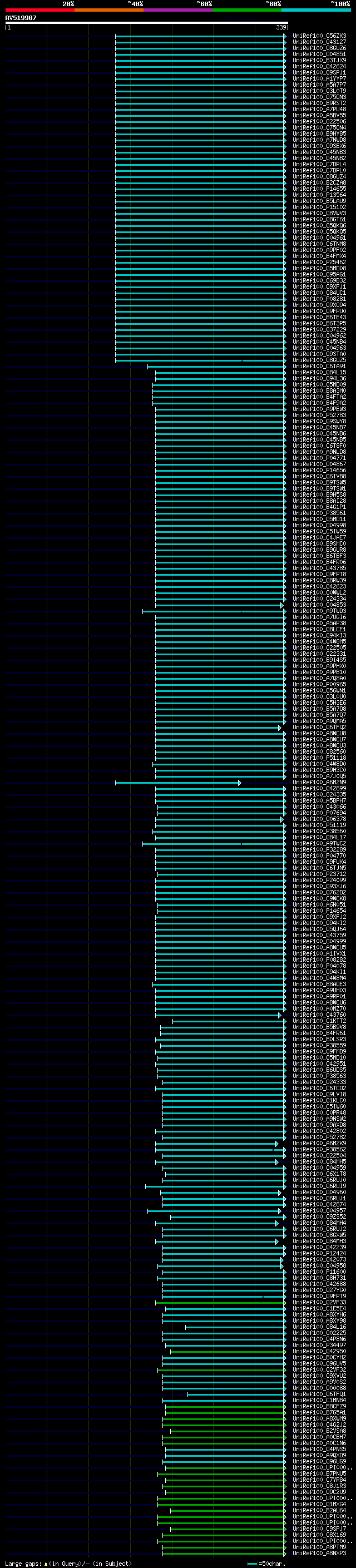
Task: Select label UniRef100_P14655
Action: [x=319, y=189]
